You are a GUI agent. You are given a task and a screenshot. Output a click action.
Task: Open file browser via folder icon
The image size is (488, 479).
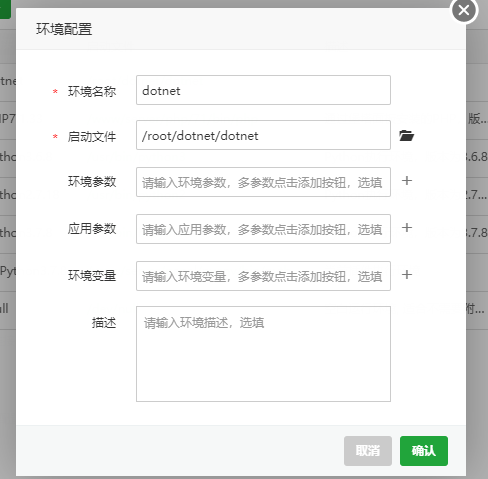pos(406,136)
